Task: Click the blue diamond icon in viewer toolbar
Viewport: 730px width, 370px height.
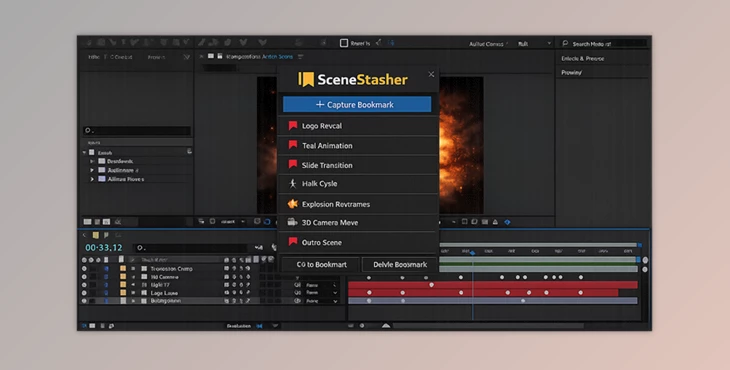Action: pyautogui.click(x=507, y=222)
